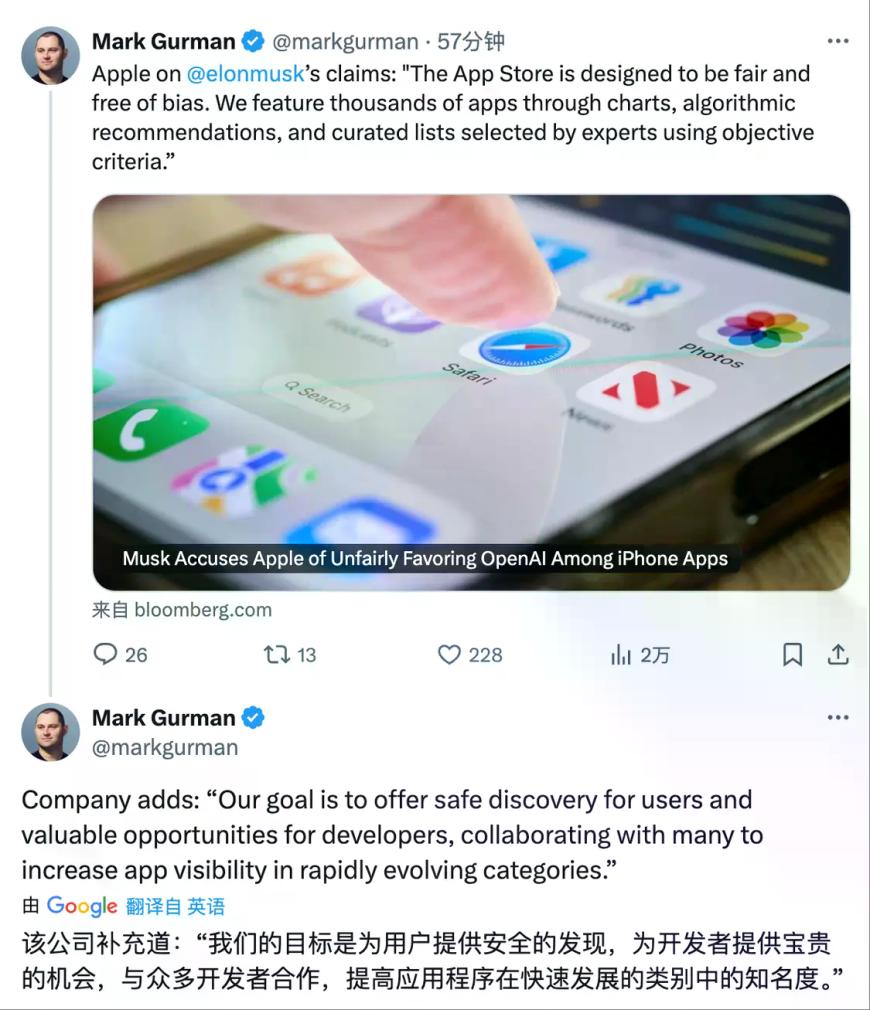Open the @markgurman handle in first tweet
This screenshot has width=870, height=1010.
345,42
